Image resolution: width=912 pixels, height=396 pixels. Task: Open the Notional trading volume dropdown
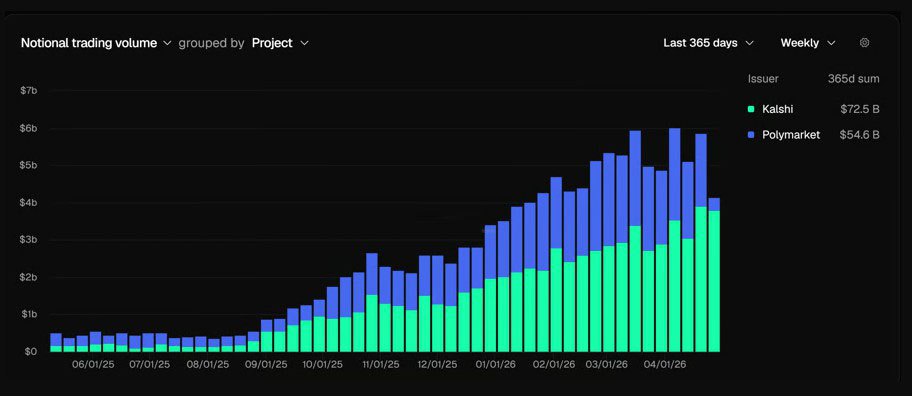coord(96,43)
